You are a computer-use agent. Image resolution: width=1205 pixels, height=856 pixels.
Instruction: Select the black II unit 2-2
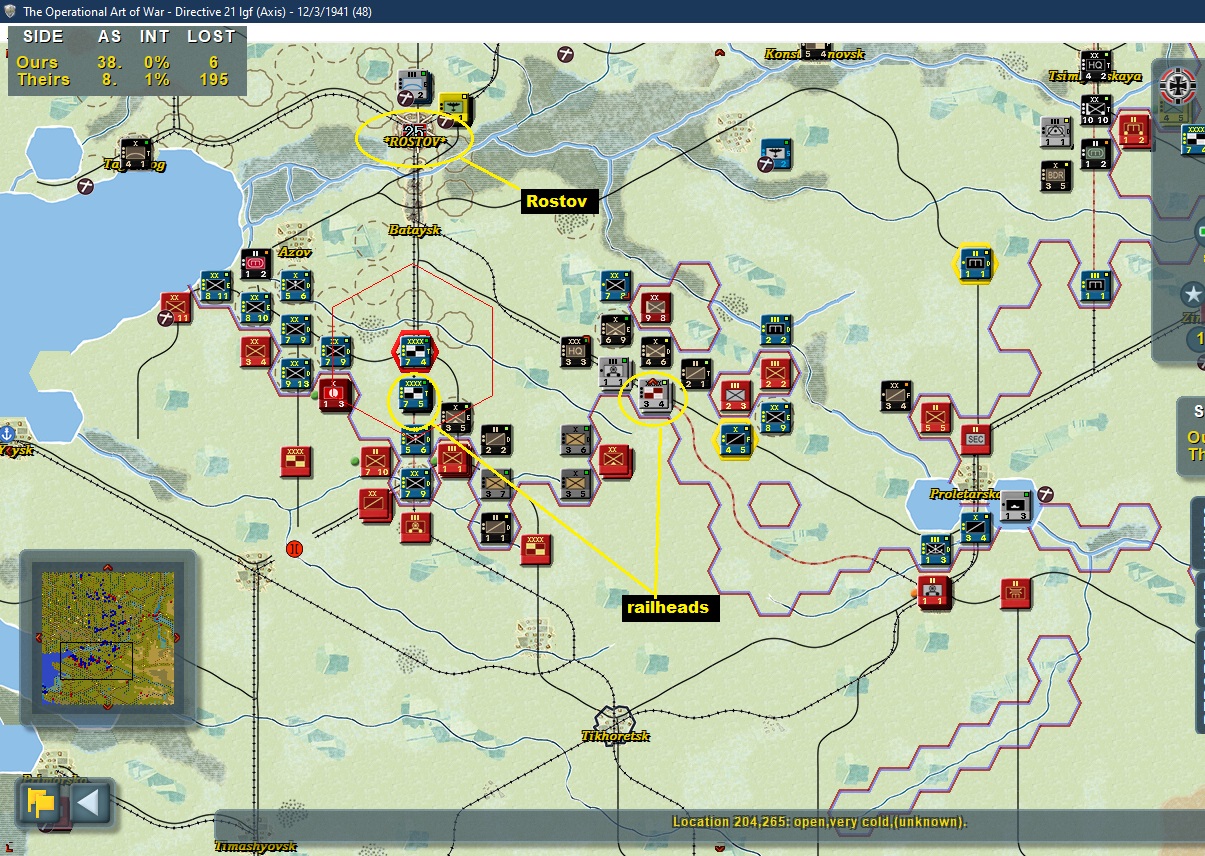496,439
